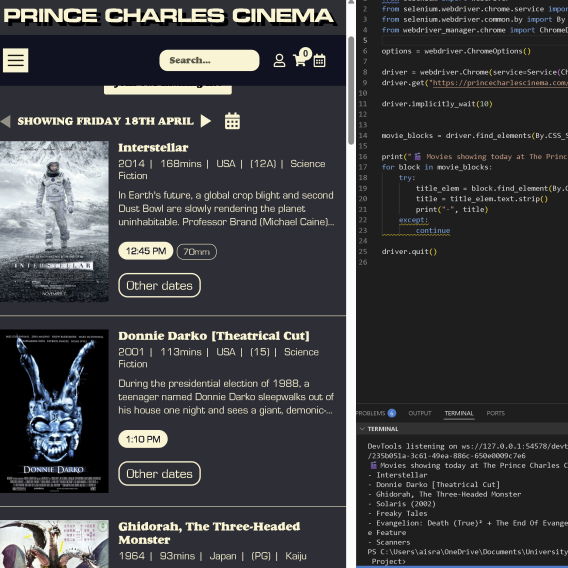The height and width of the screenshot is (568, 568).
Task: Open date picker calendar beside showing date
Action: point(232,121)
